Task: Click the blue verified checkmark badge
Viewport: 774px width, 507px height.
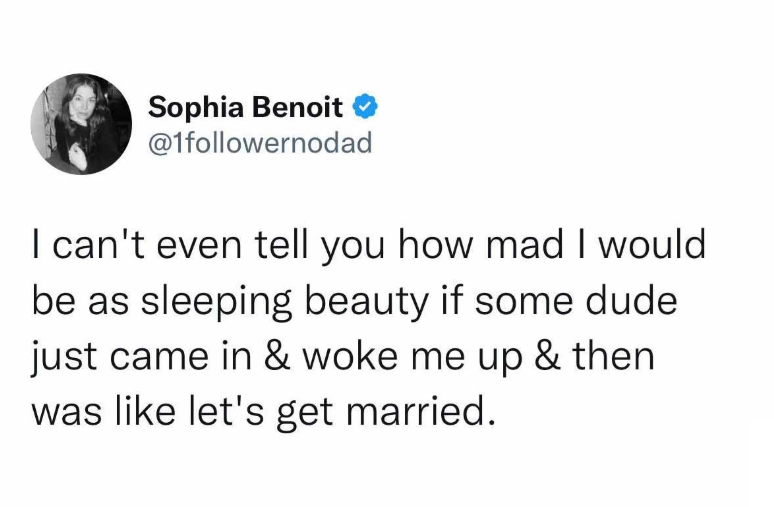Action: (367, 106)
